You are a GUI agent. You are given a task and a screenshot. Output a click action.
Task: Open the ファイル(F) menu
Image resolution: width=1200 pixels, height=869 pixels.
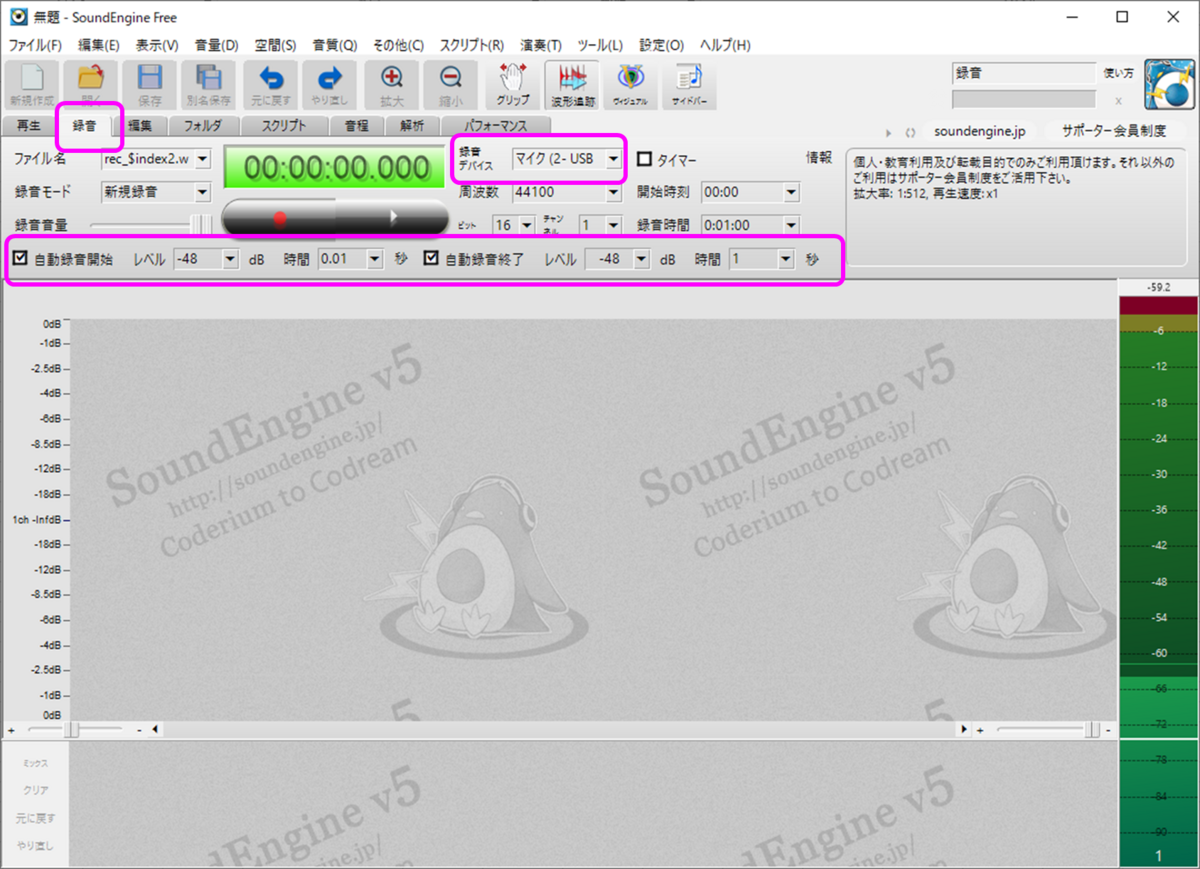(x=36, y=45)
